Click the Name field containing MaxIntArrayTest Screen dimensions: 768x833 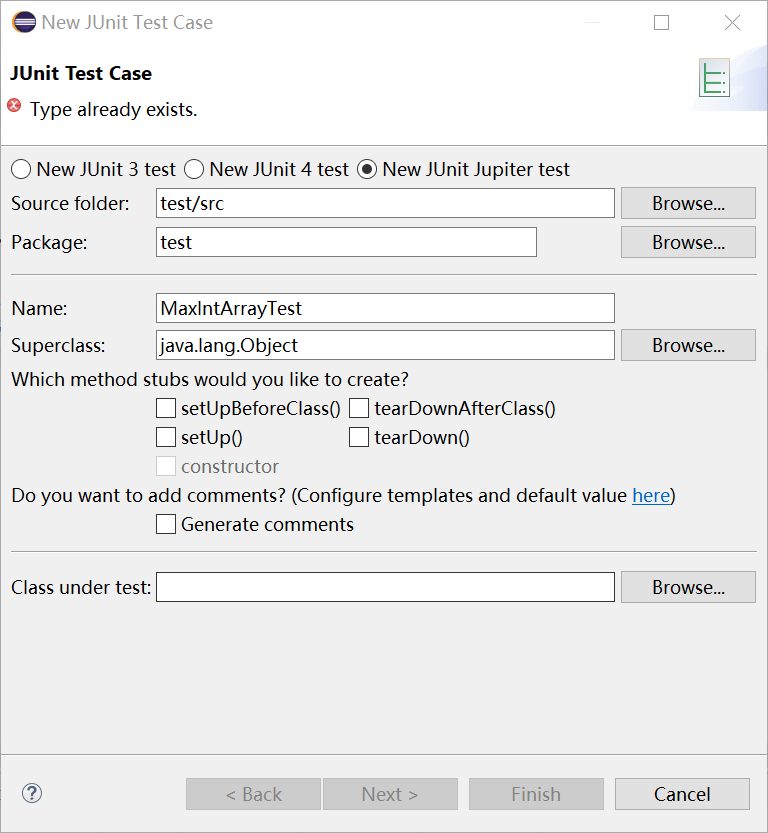tap(385, 308)
